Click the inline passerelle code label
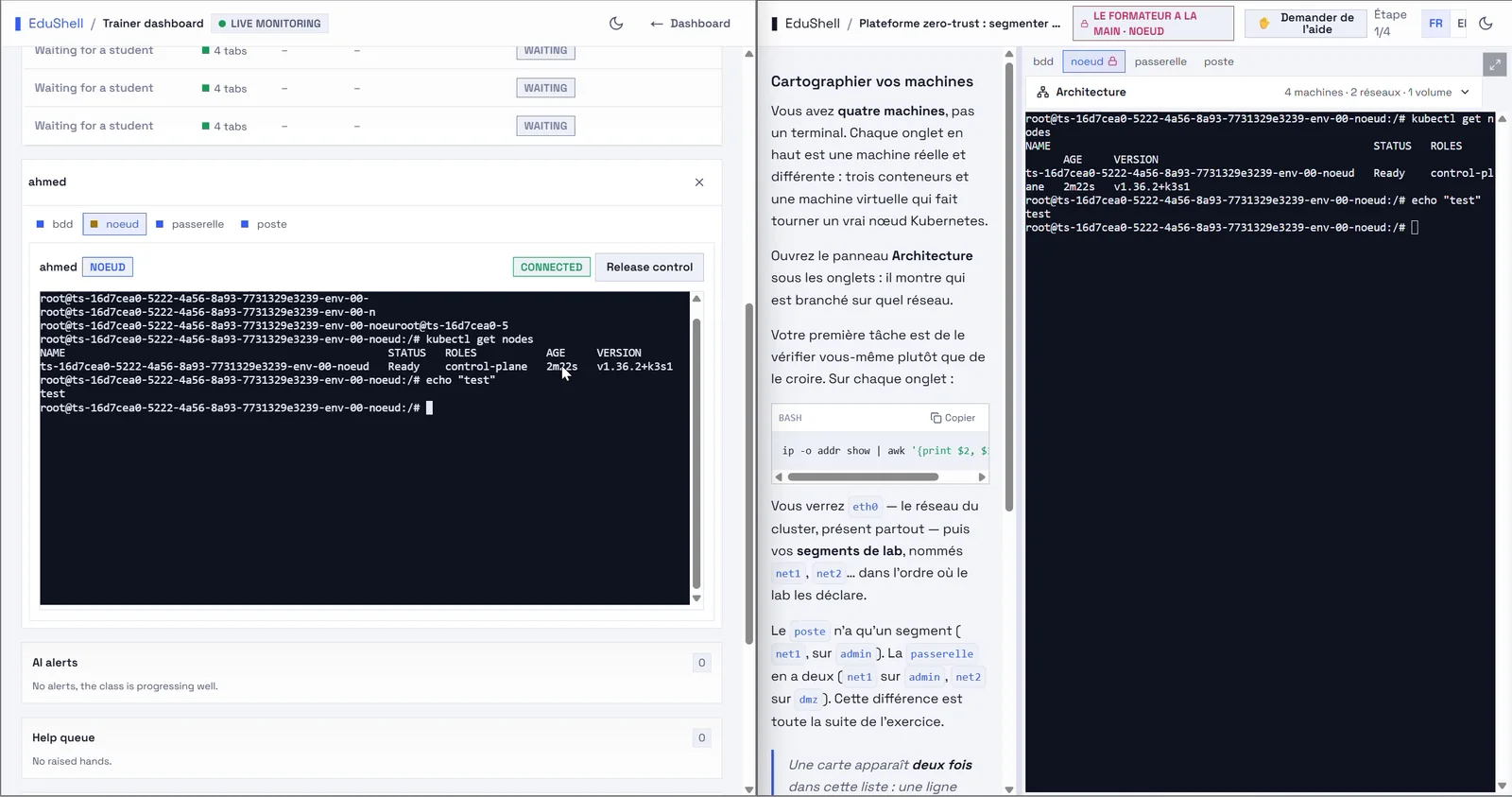The image size is (1512, 797). click(x=941, y=654)
